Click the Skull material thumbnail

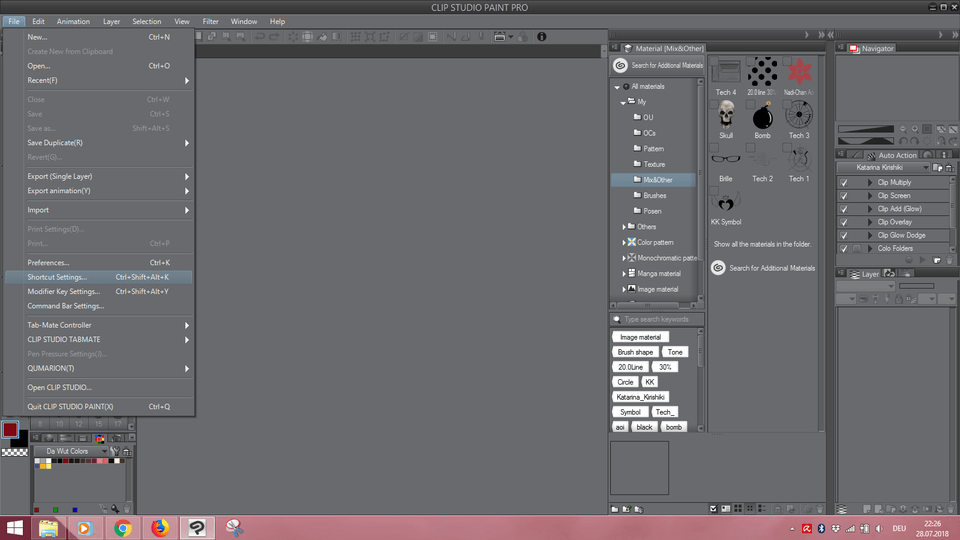pos(726,115)
